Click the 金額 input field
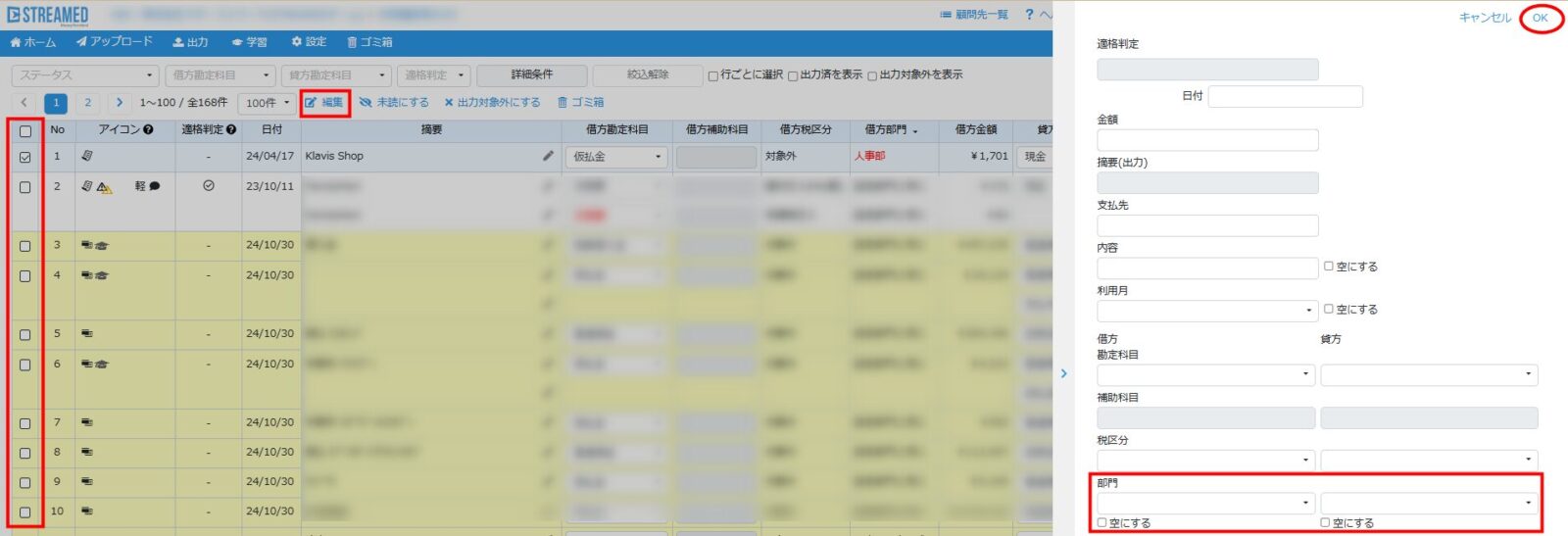This screenshot has width=1568, height=536. pos(1207,140)
